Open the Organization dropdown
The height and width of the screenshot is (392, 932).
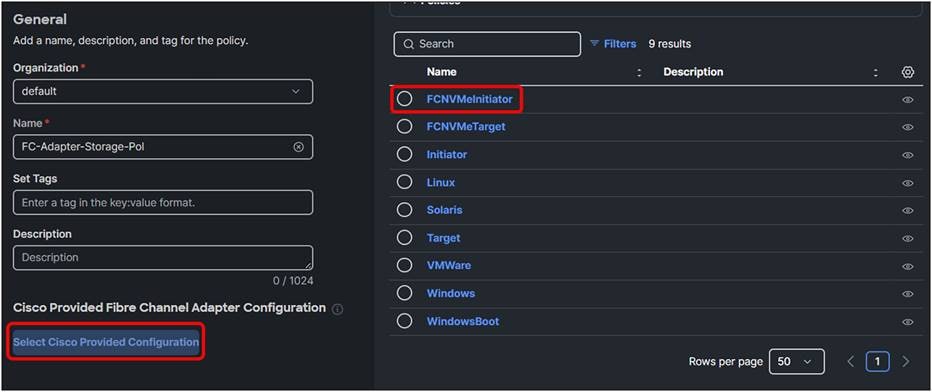coord(163,91)
